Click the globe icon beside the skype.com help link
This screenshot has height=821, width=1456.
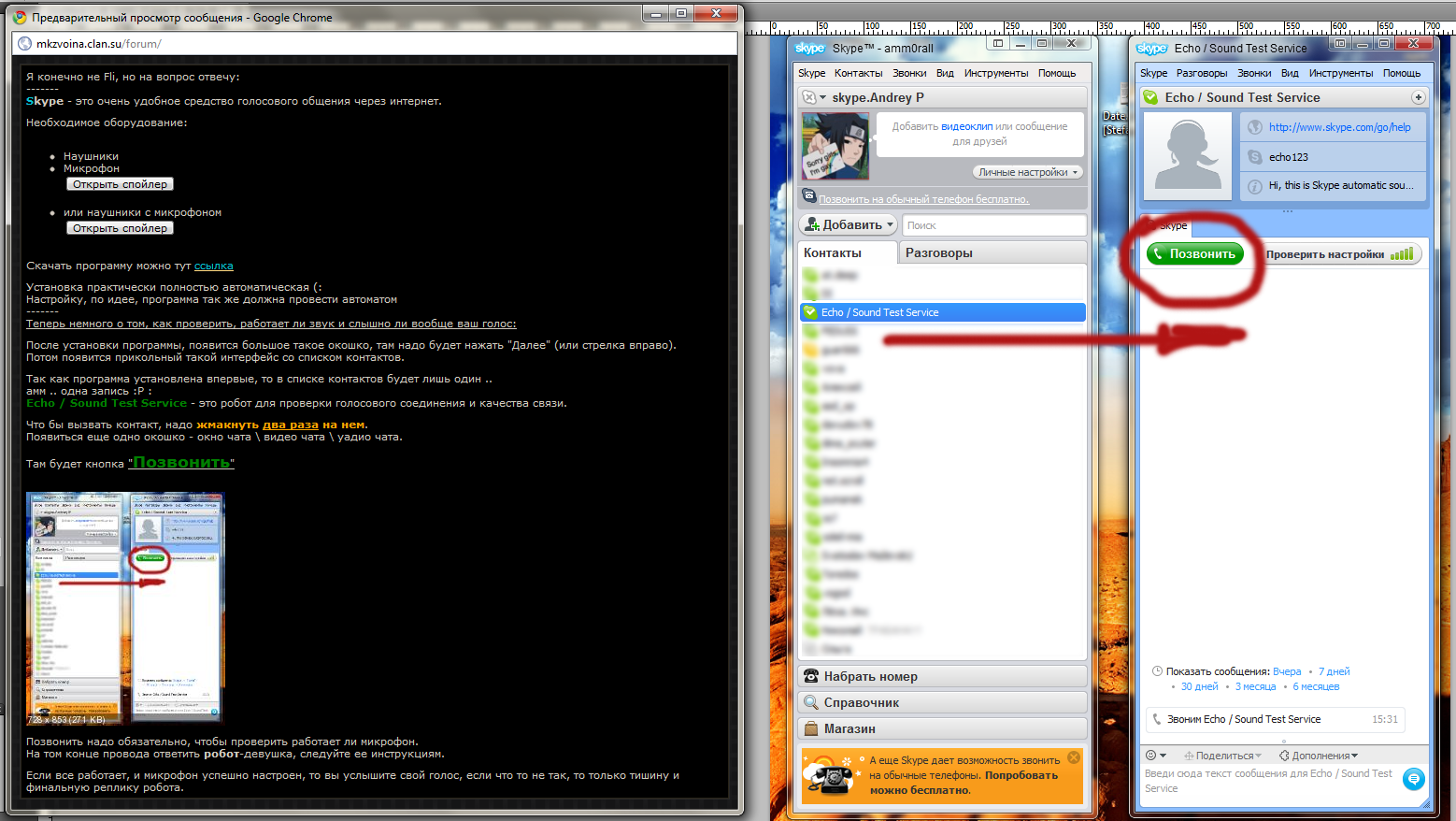pos(1254,127)
